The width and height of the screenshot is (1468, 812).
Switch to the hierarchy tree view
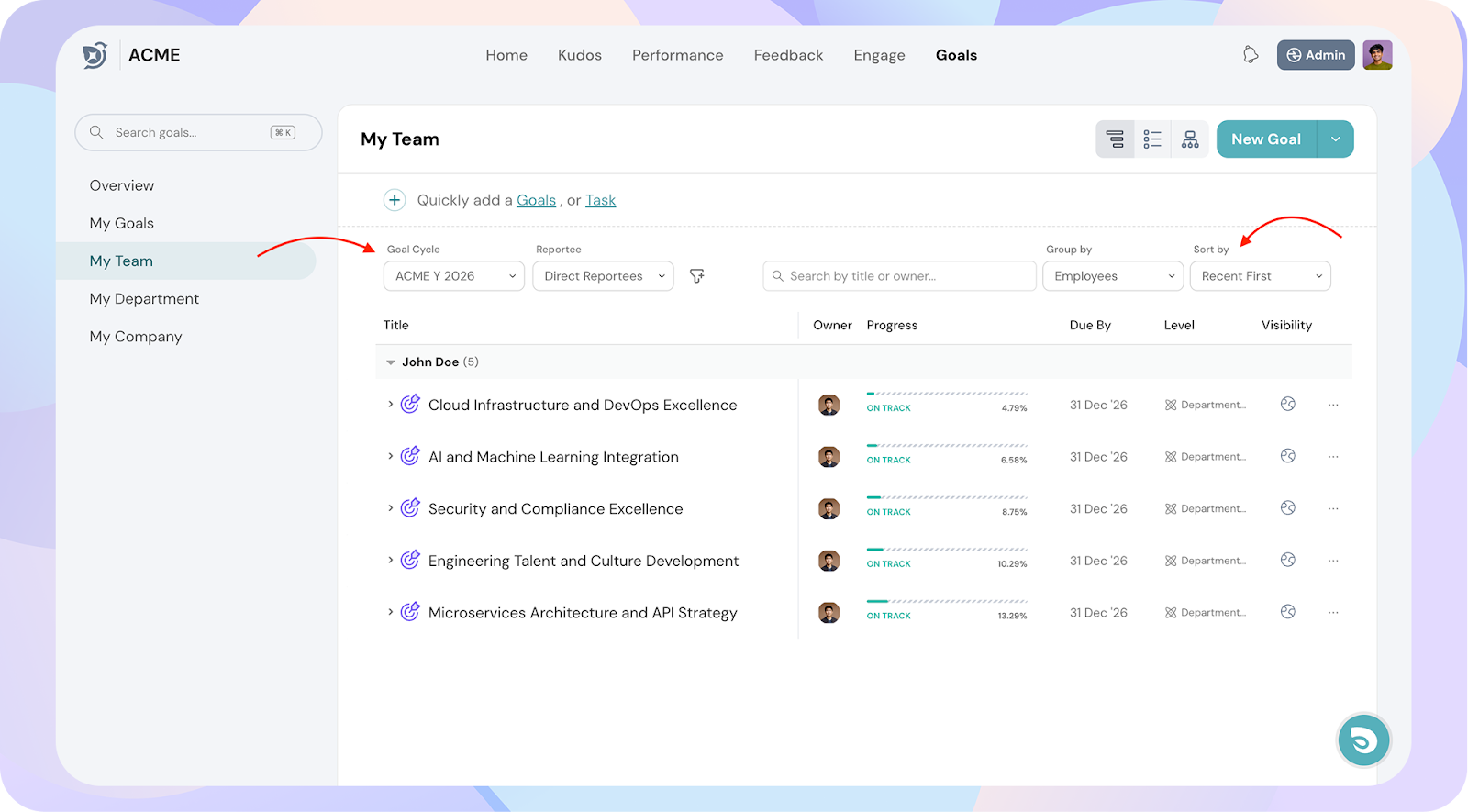pos(1115,139)
